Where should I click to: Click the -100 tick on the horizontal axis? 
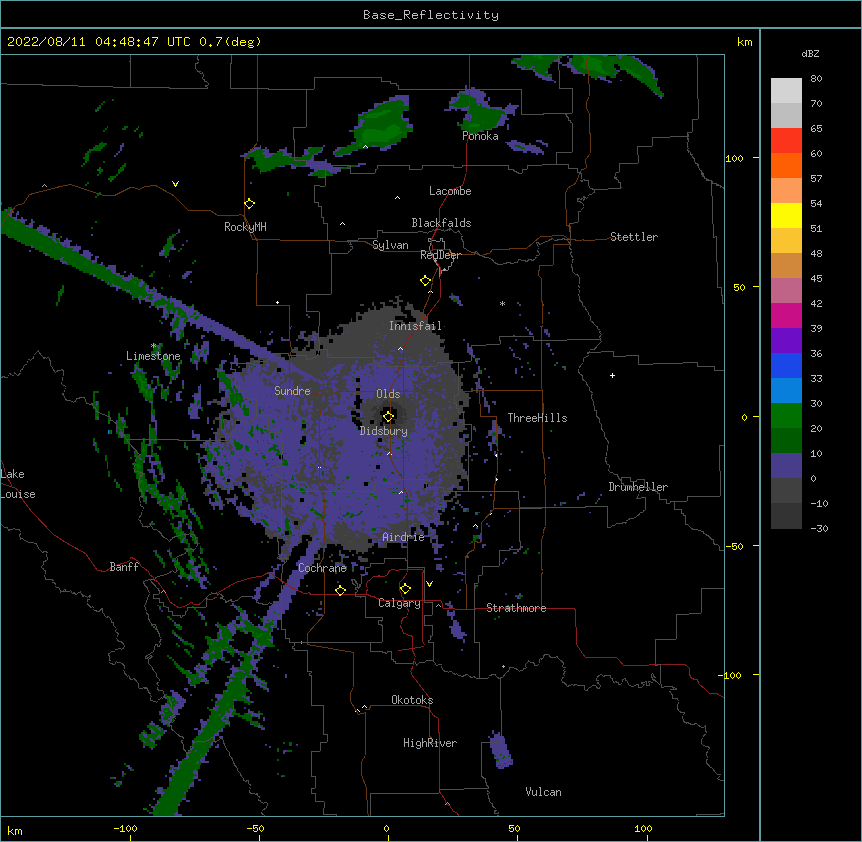tap(125, 828)
